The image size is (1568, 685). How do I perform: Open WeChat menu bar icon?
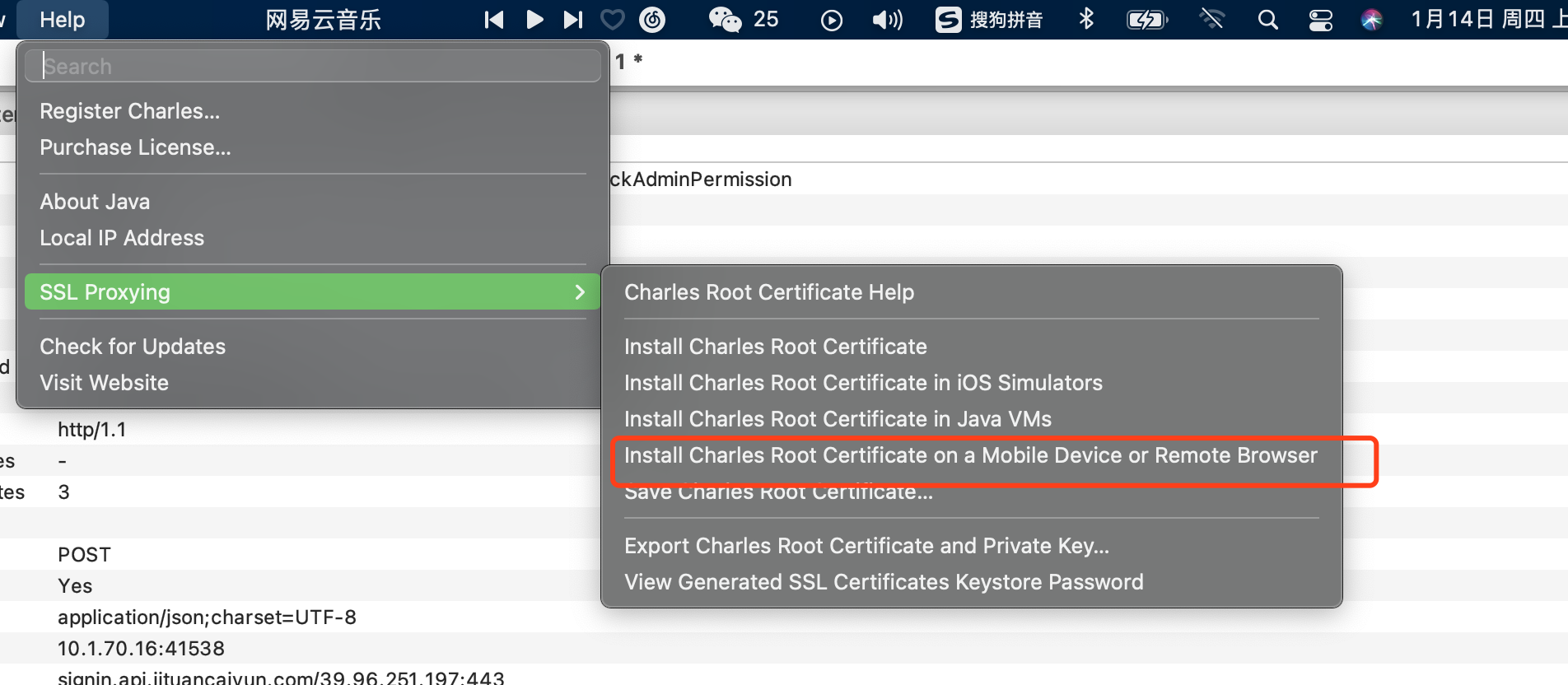click(x=725, y=19)
